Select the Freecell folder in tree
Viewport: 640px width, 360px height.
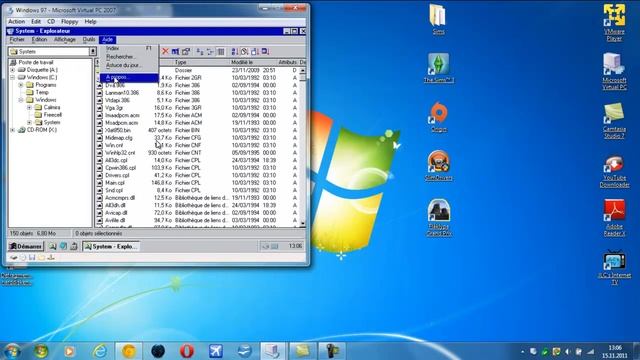coord(53,115)
